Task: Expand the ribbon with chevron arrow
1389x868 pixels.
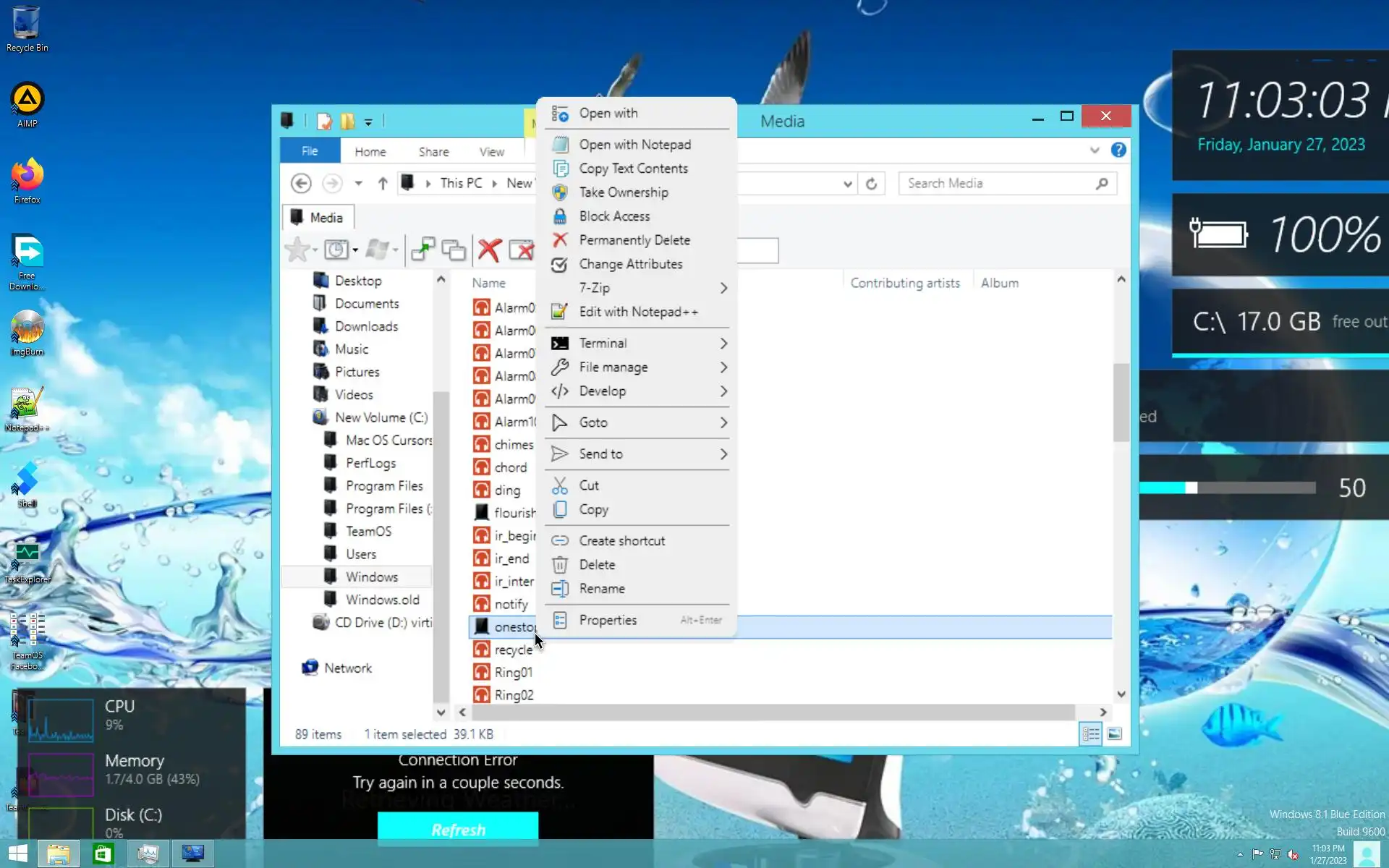Action: [x=1095, y=150]
